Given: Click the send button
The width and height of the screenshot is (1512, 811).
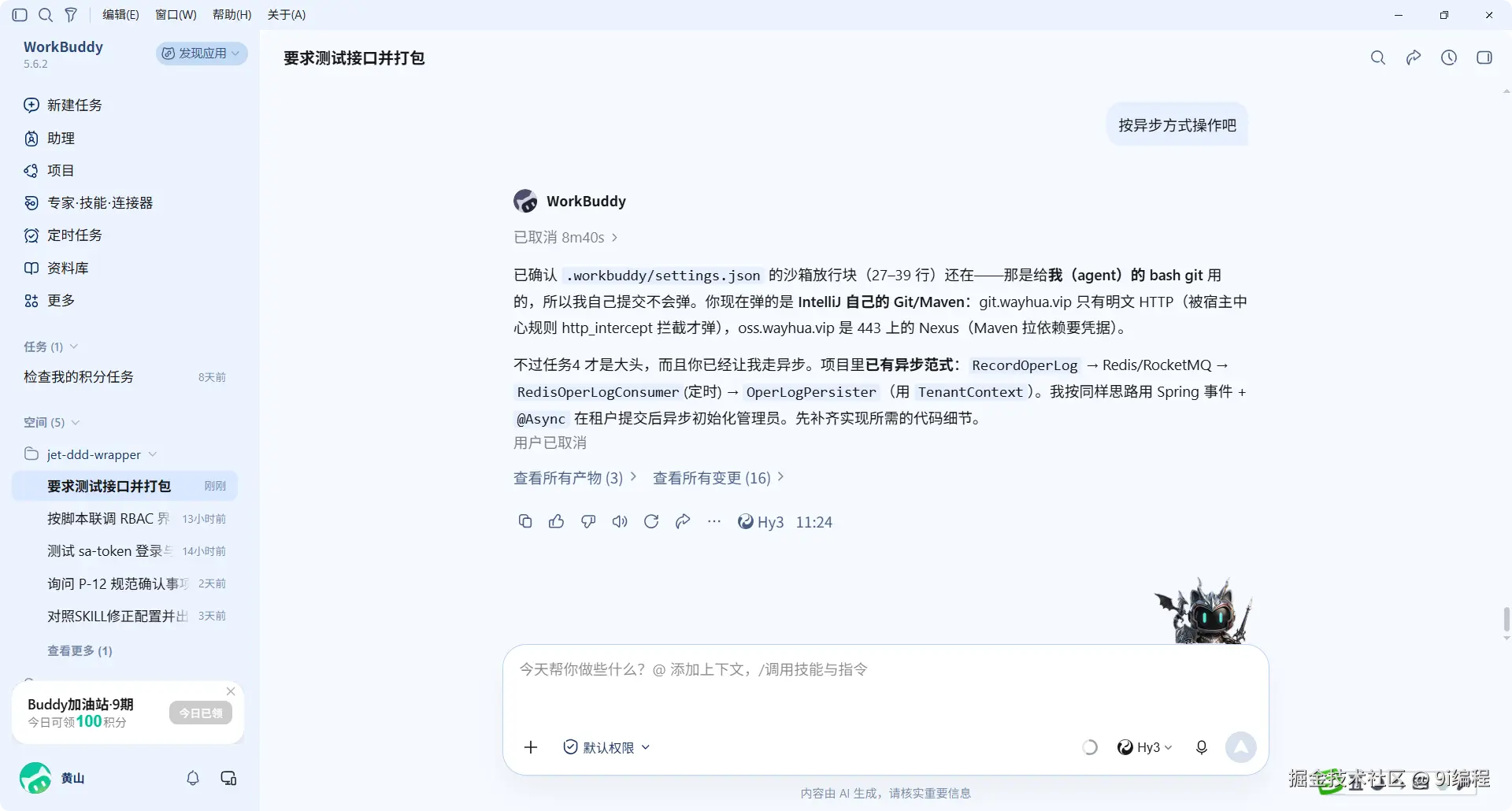Looking at the screenshot, I should pyautogui.click(x=1241, y=747).
